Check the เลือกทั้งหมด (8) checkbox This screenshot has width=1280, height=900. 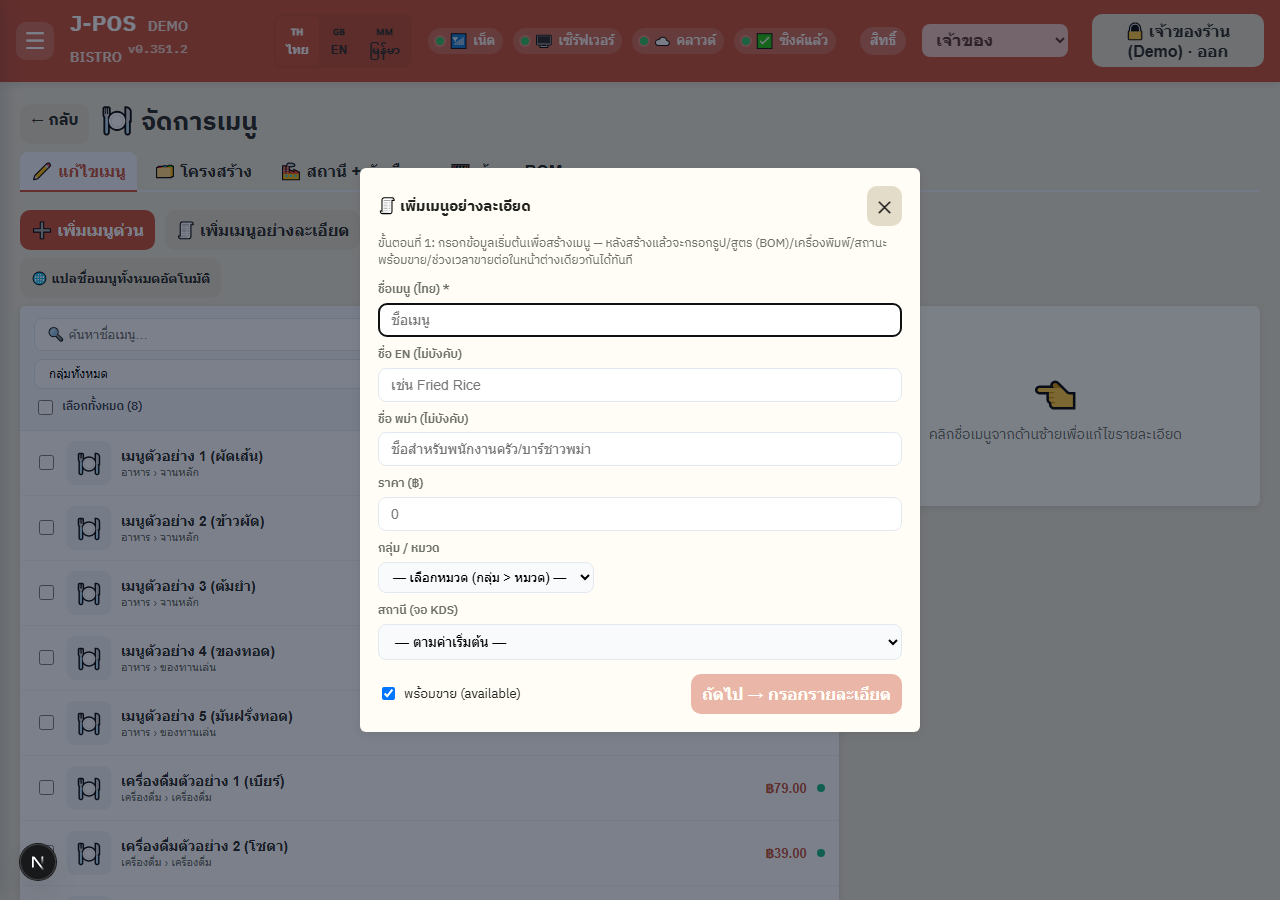pyautogui.click(x=45, y=407)
